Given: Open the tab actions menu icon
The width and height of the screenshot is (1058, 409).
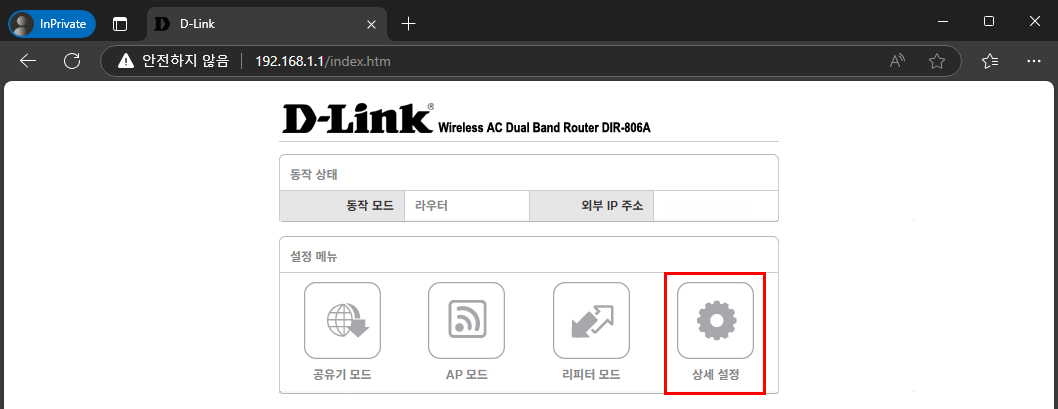Looking at the screenshot, I should (x=119, y=24).
